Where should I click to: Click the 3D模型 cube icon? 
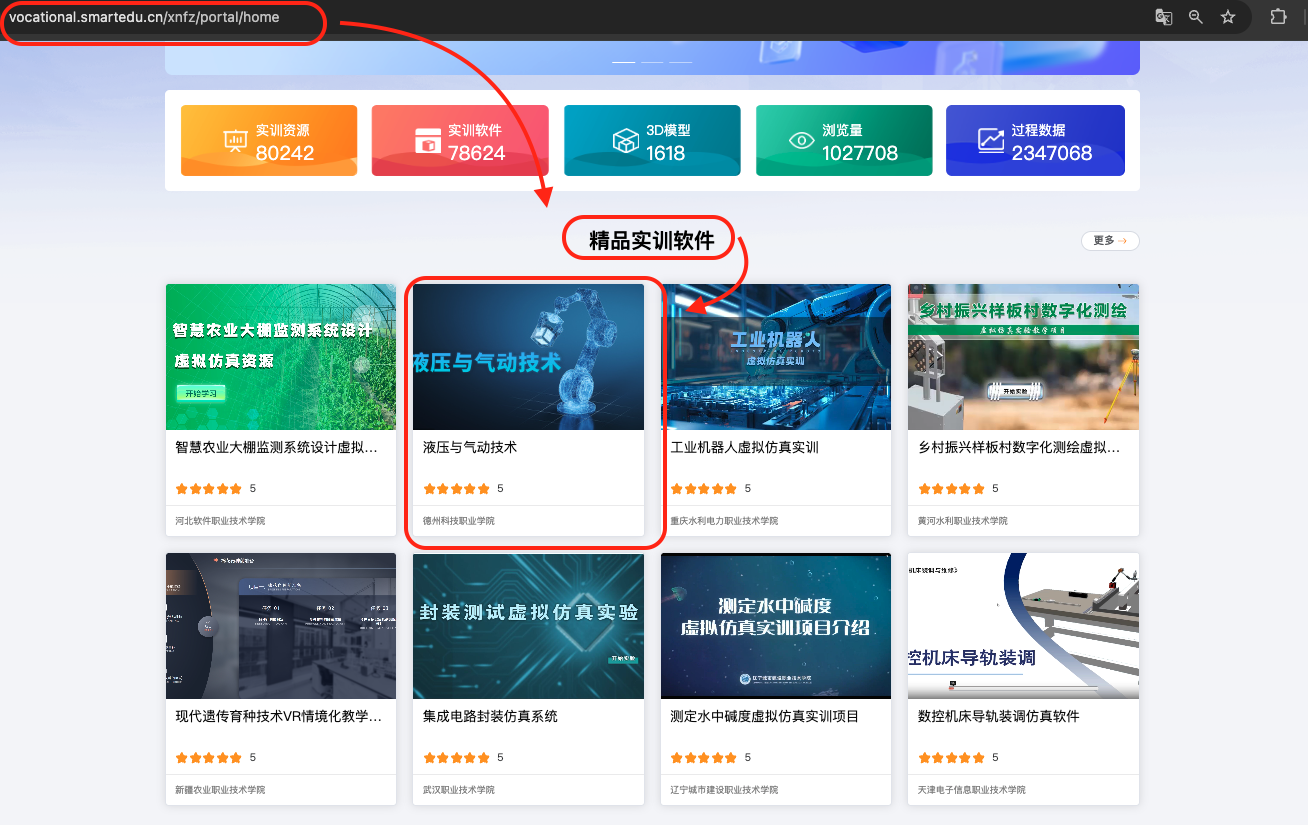626,141
